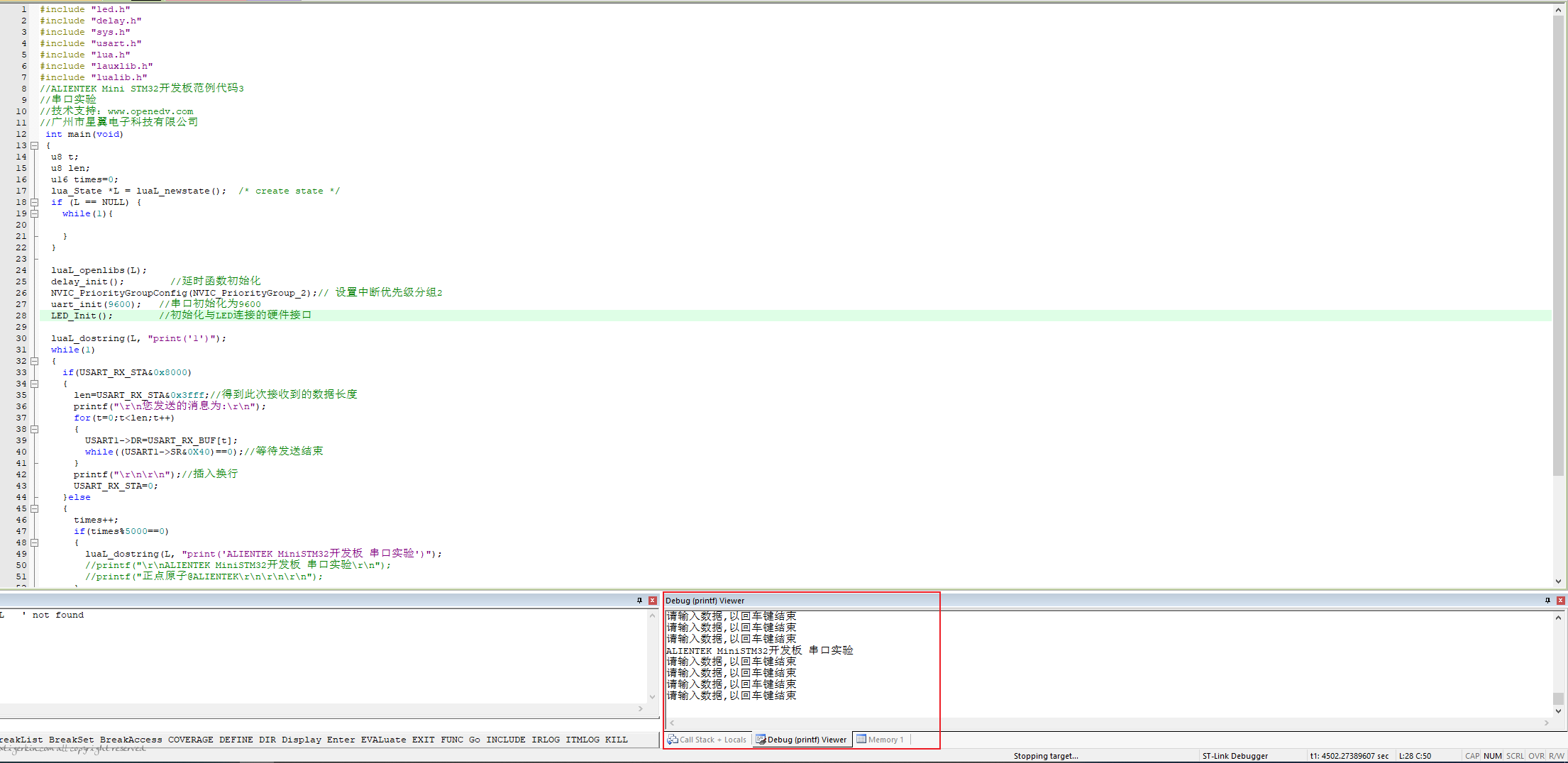Click the "not found" message in the Command output
Viewport: 1568px width, 763px height.
pyautogui.click(x=57, y=615)
